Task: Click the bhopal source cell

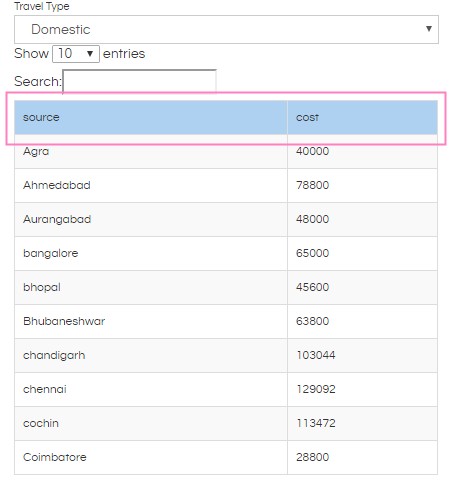Action: tap(151, 288)
